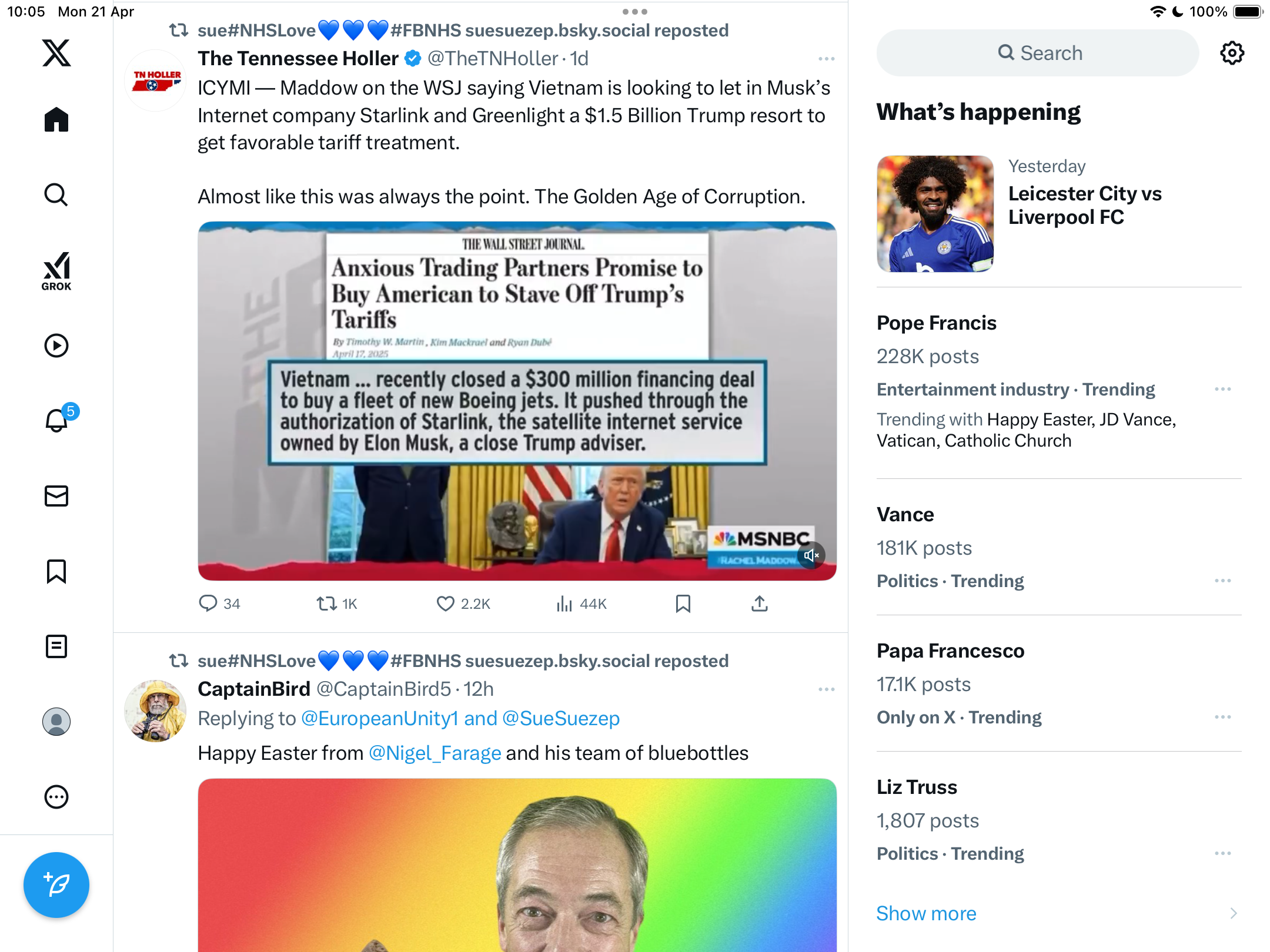Click Show more trends link

point(926,913)
